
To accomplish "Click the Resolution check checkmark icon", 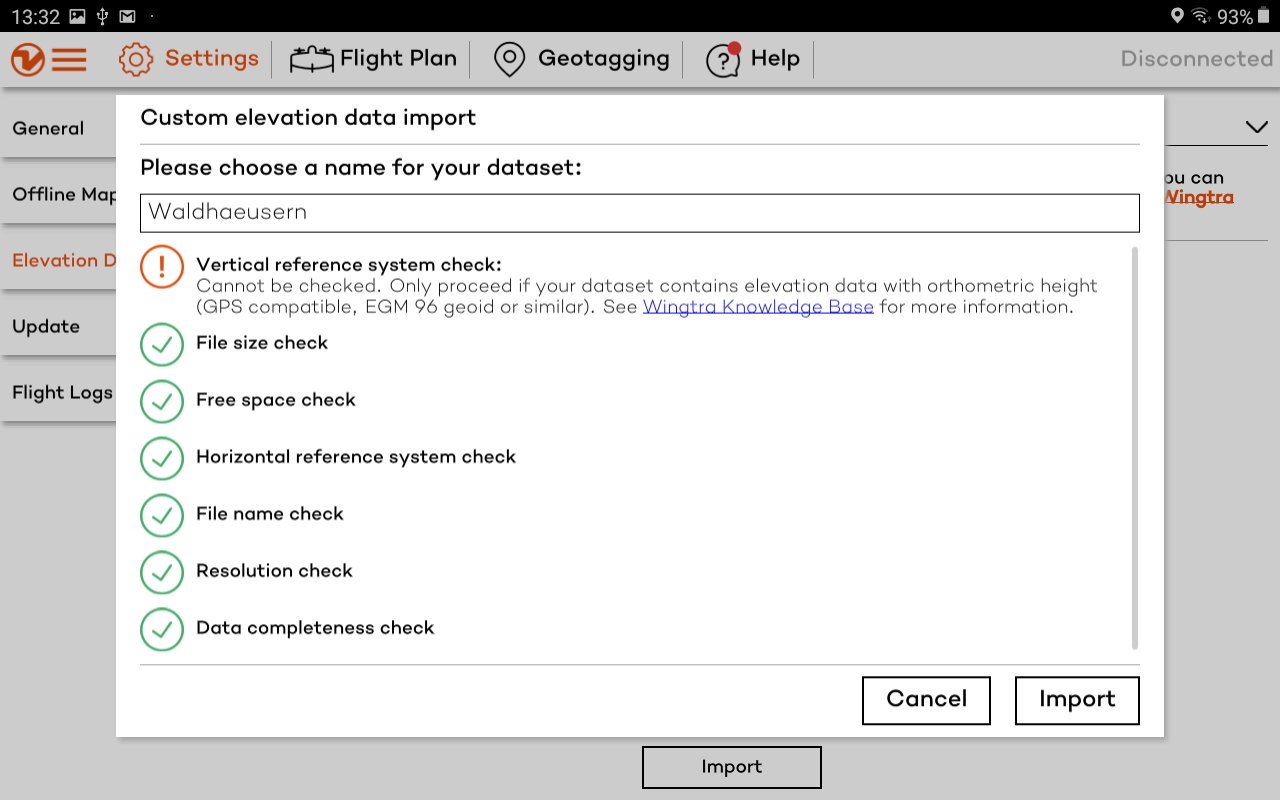I will 162,572.
